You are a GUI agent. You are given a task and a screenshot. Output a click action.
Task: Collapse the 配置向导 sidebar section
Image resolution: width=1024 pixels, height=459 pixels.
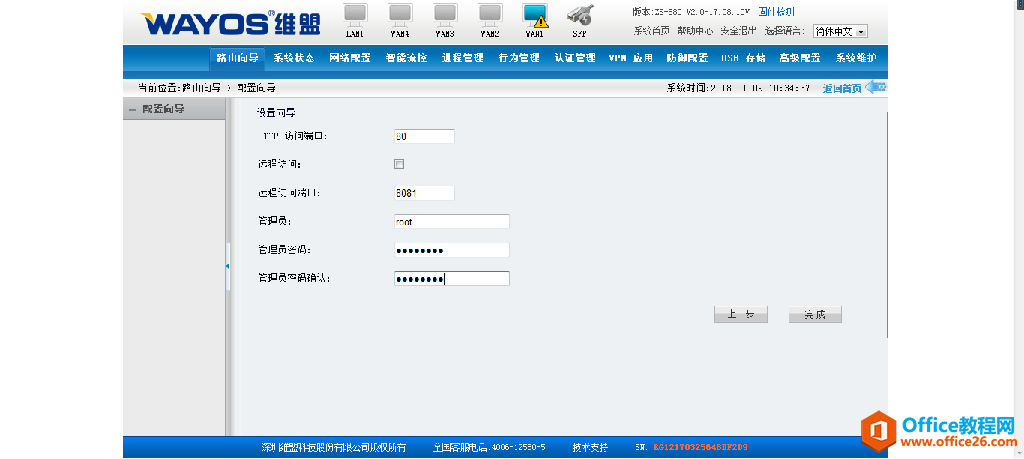tap(132, 109)
